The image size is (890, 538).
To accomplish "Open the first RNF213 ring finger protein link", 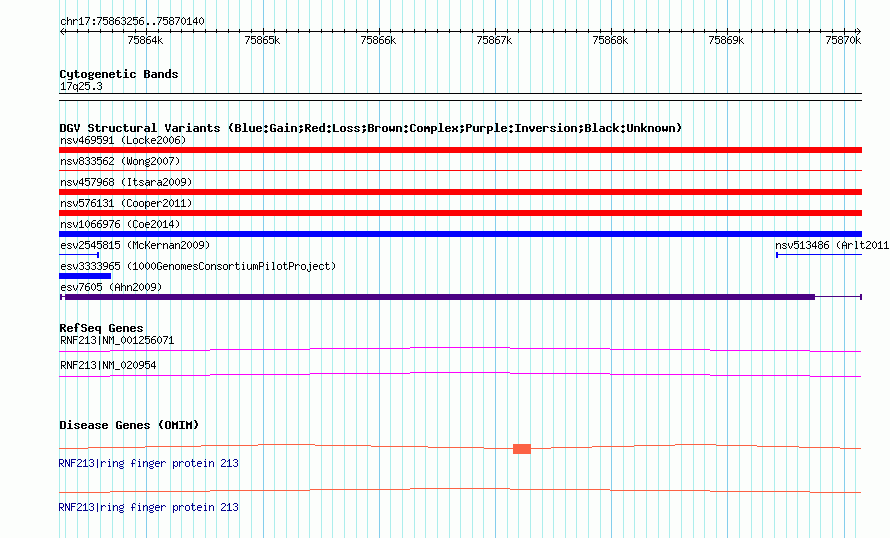I will (149, 463).
